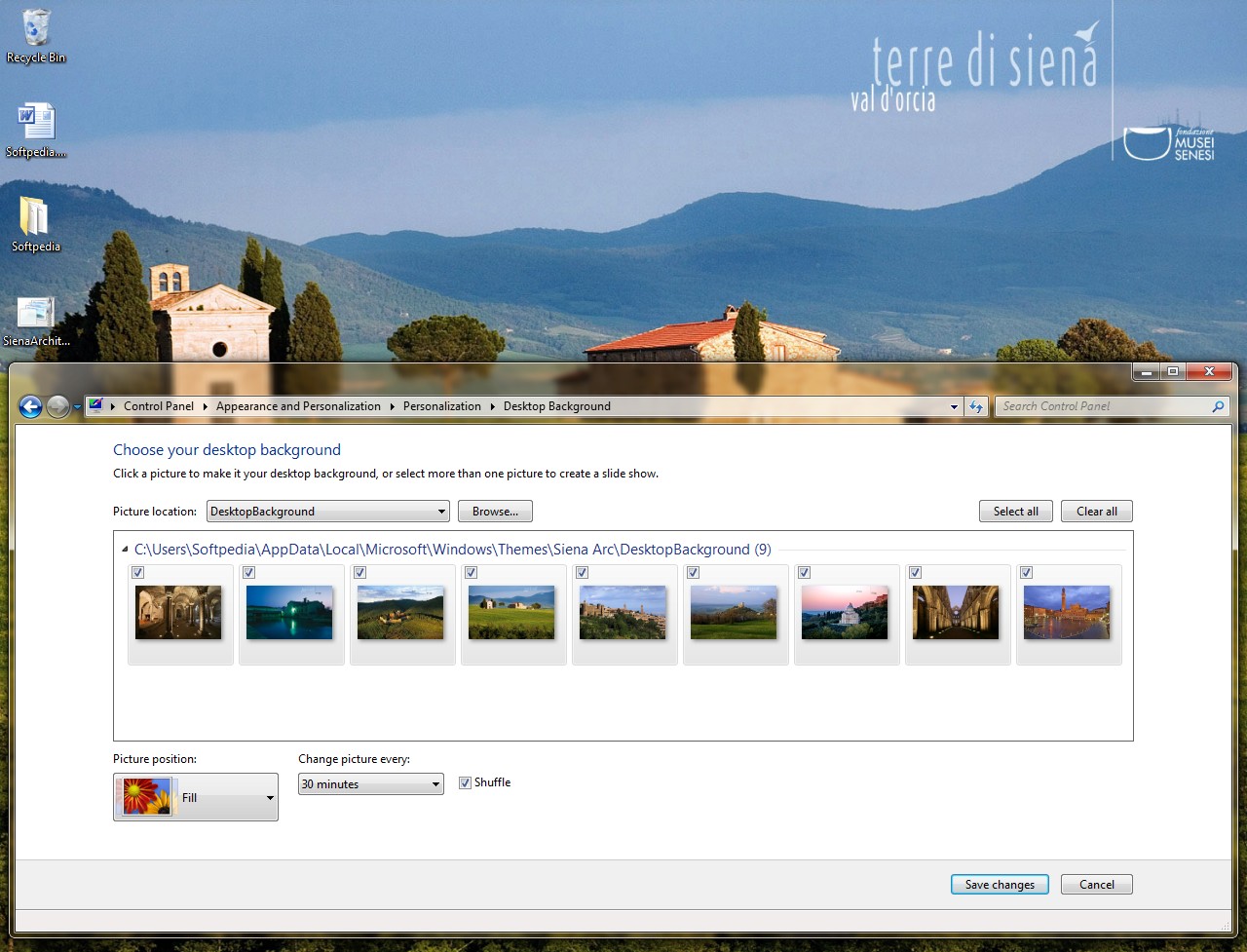Toggle the Shuffle checkbox
Image resolution: width=1247 pixels, height=952 pixels.
466,782
